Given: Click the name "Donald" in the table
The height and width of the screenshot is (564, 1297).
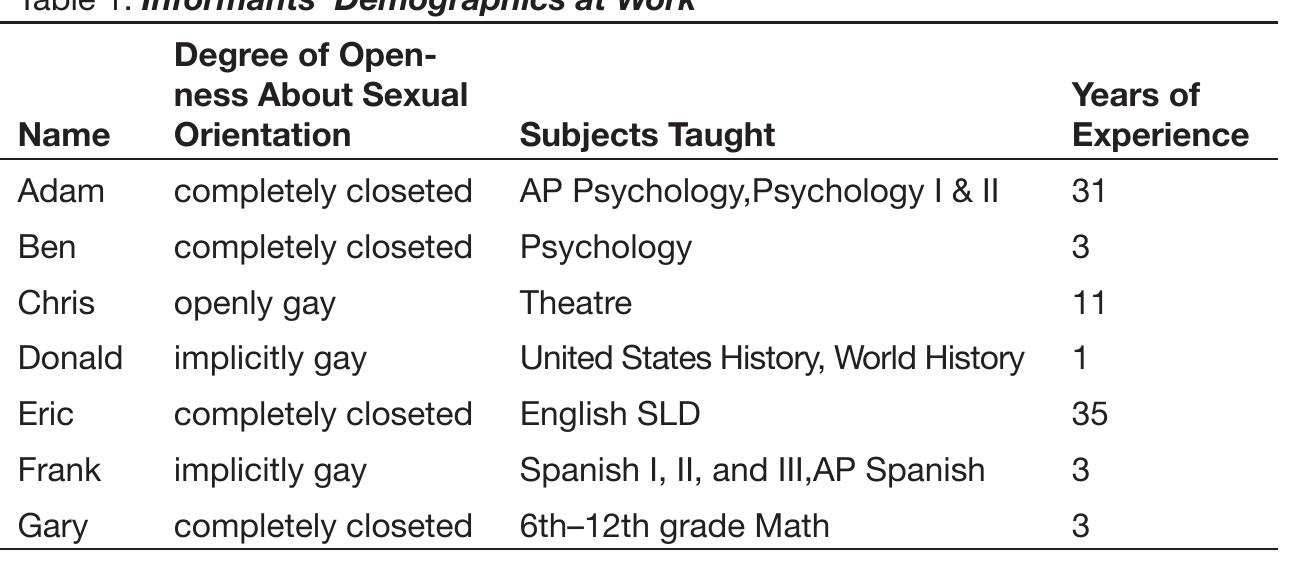Looking at the screenshot, I should click(x=70, y=358).
